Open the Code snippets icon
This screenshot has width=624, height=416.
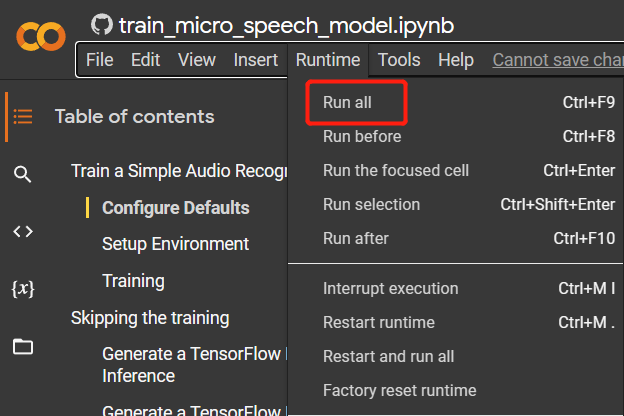pyautogui.click(x=23, y=231)
